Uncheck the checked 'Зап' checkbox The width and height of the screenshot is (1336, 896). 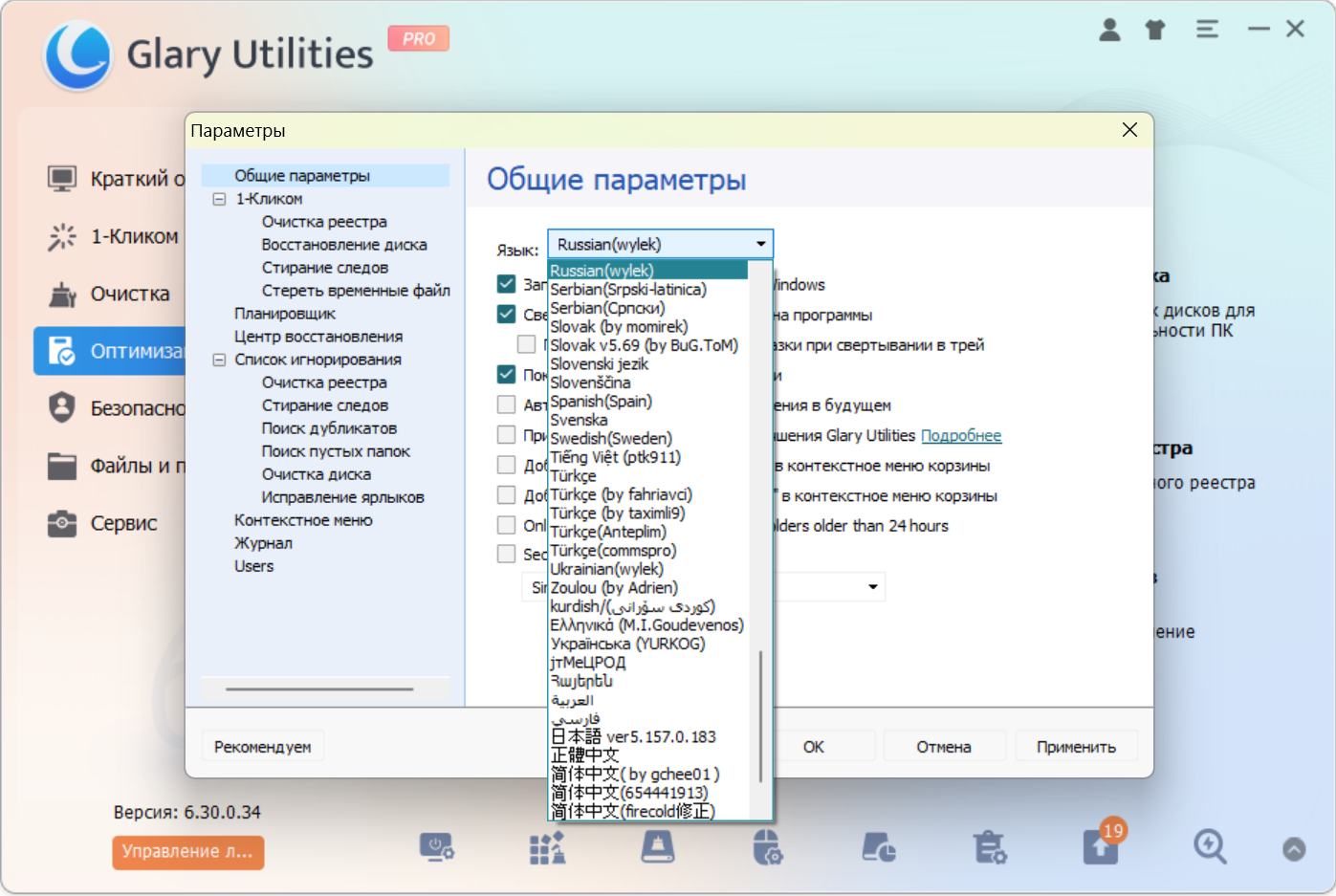(x=507, y=284)
